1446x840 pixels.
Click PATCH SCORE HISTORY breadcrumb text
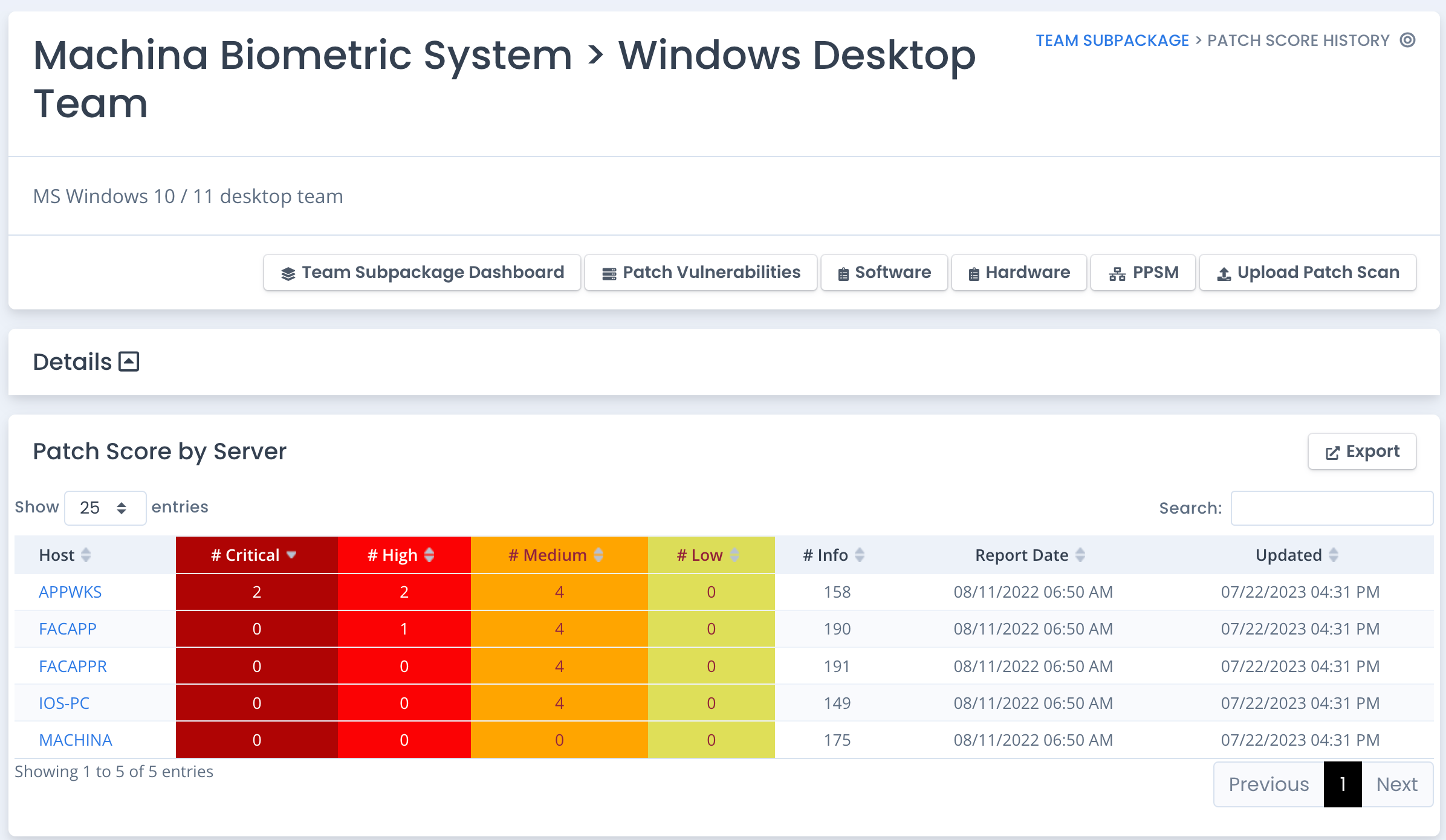point(1298,40)
